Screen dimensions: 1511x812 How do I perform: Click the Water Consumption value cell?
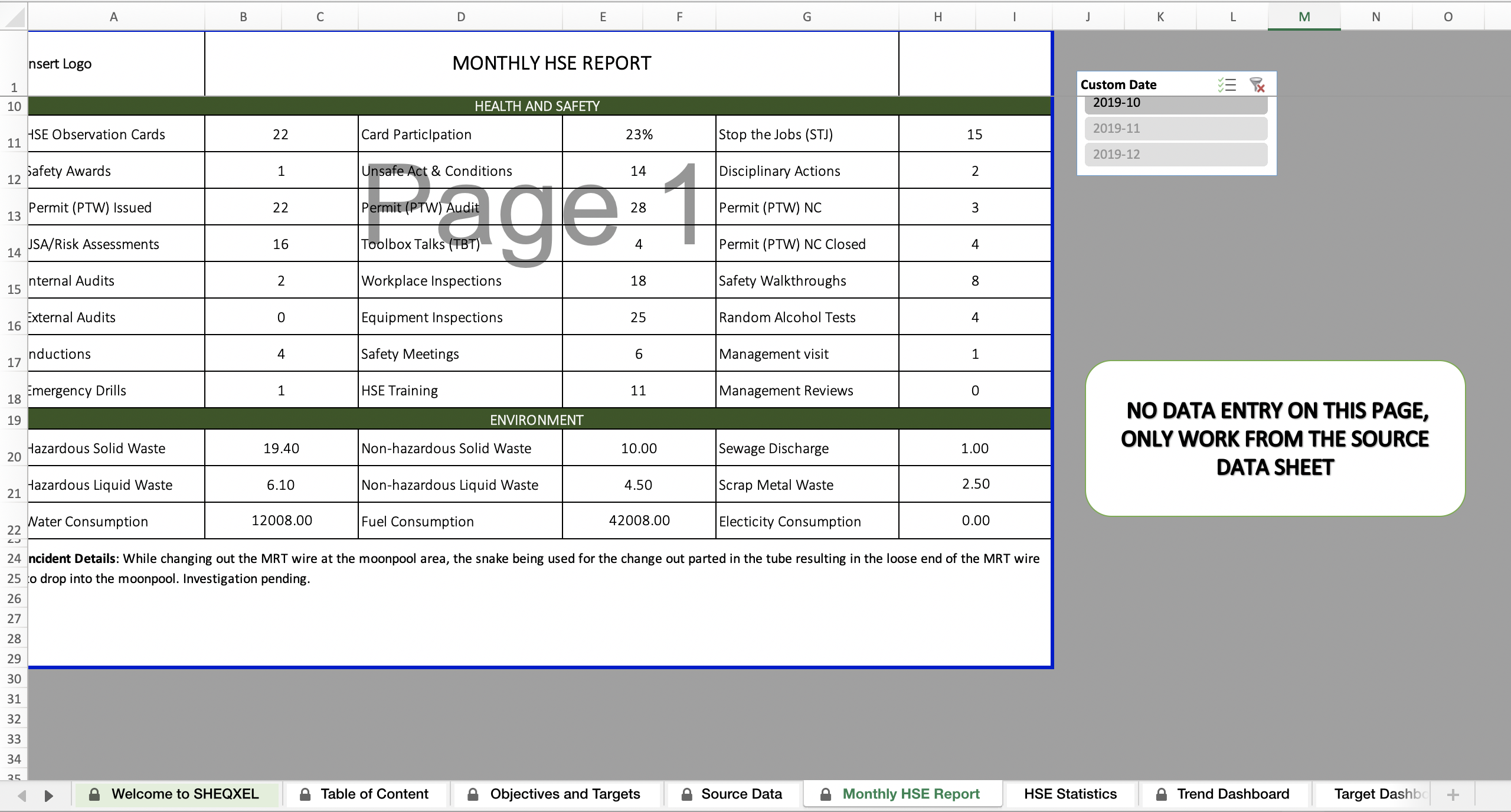282,521
